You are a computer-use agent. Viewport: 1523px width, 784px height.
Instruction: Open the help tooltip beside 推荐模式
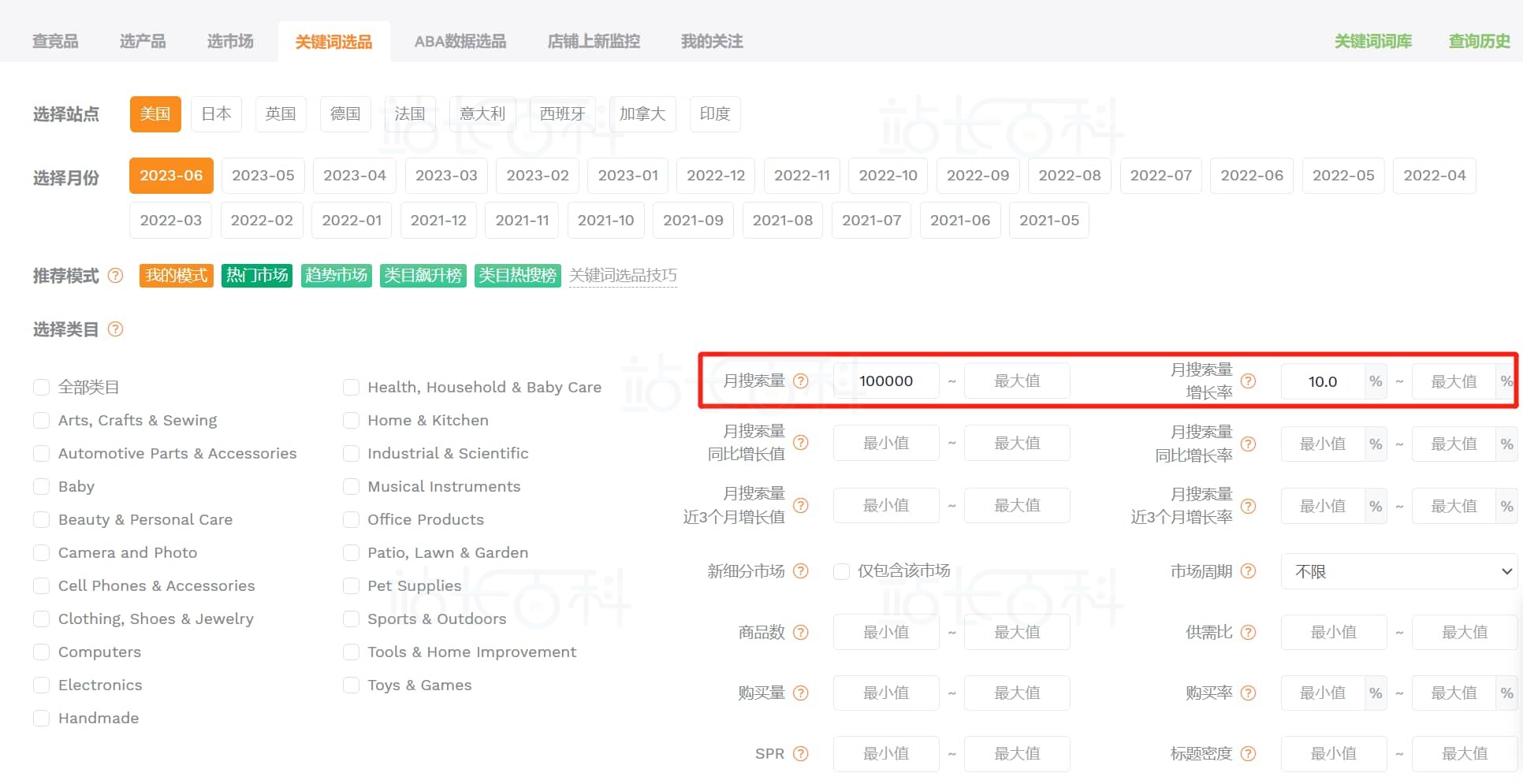tap(115, 276)
